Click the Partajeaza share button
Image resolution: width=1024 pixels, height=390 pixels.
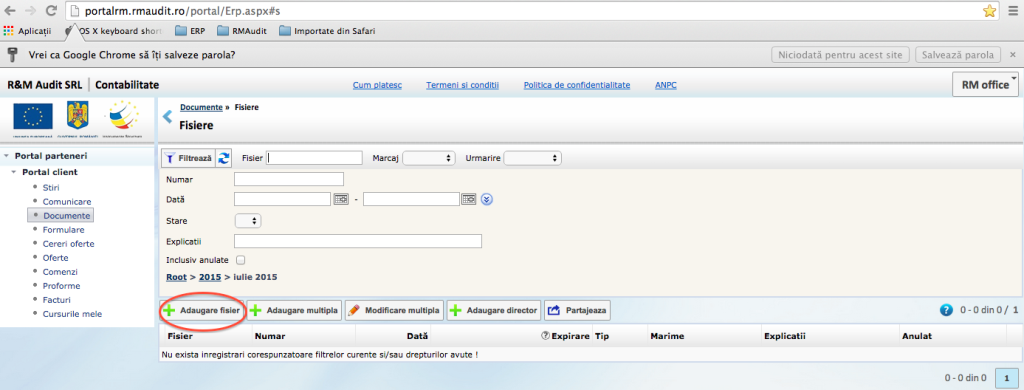click(x=577, y=310)
